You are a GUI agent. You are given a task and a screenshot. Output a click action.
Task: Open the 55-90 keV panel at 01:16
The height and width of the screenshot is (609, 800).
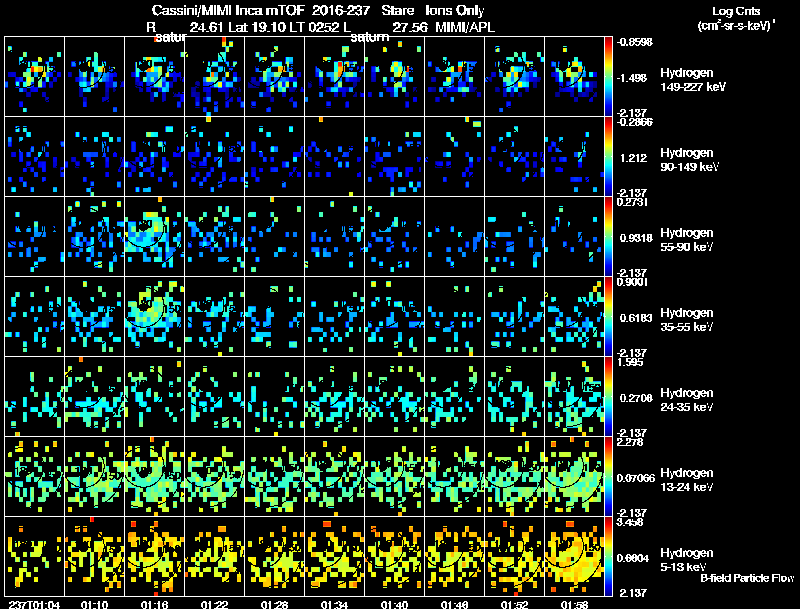point(154,236)
